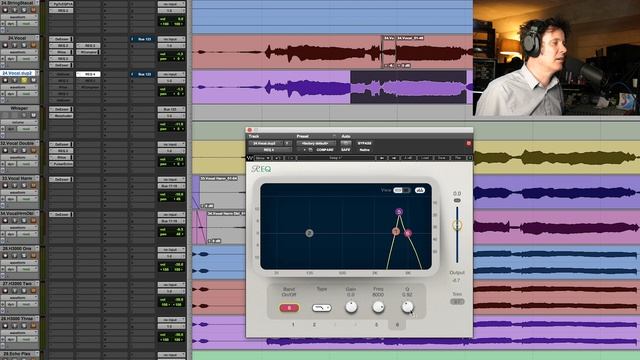The image size is (640, 360).
Task: Mute the 24.Vocal track
Action: pyautogui.click(x=33, y=45)
